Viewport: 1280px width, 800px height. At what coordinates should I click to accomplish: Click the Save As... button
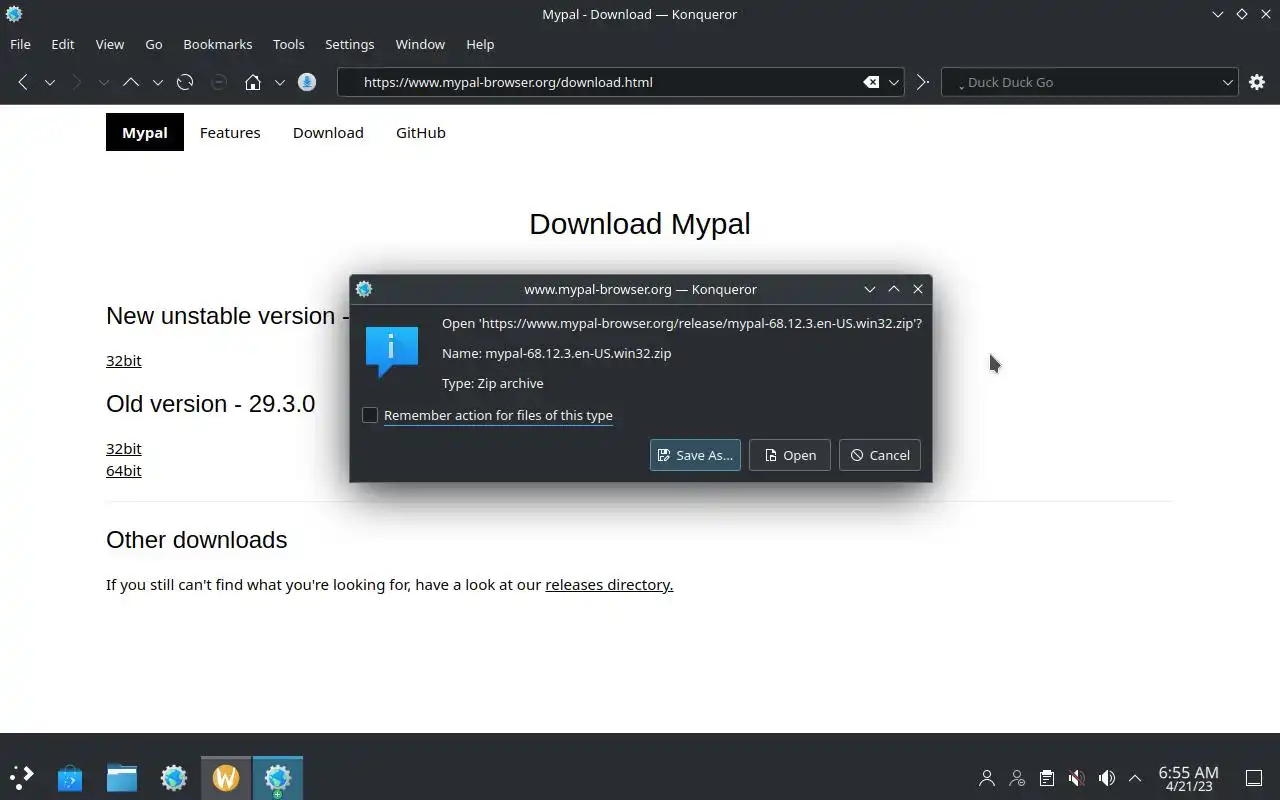[x=695, y=455]
